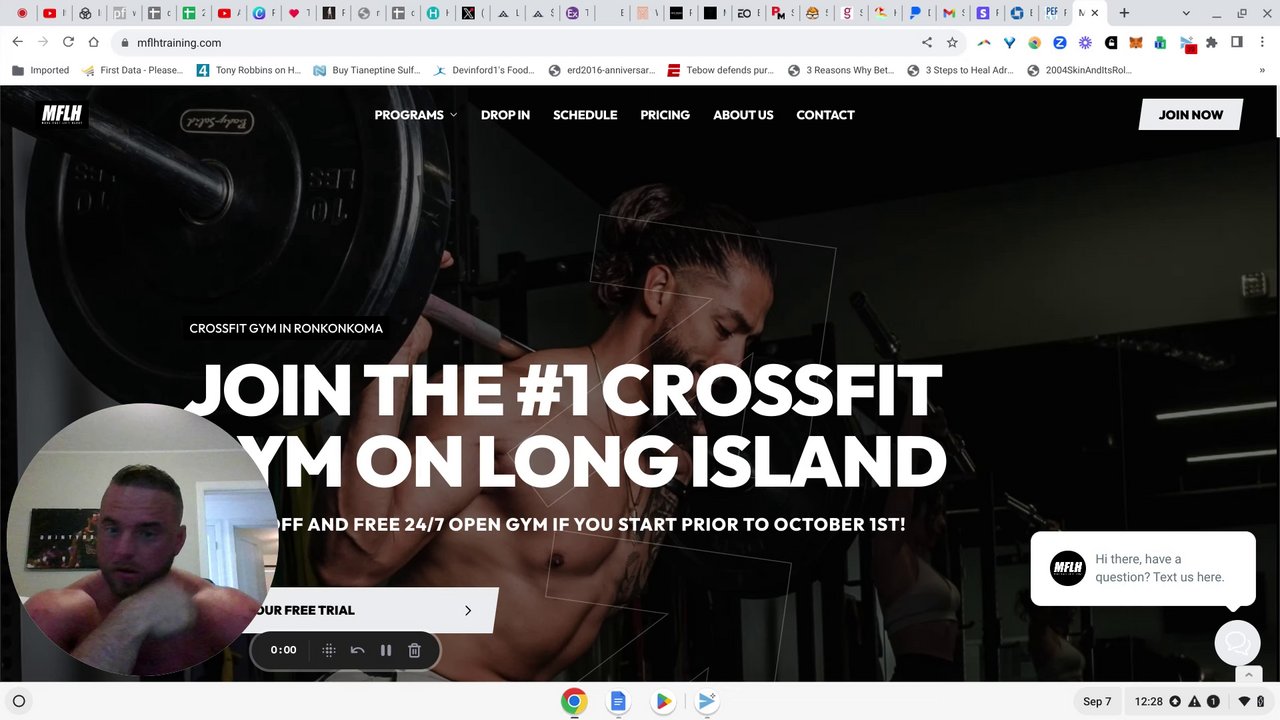Start your free trial button
The height and width of the screenshot is (720, 1280).
pyautogui.click(x=370, y=610)
